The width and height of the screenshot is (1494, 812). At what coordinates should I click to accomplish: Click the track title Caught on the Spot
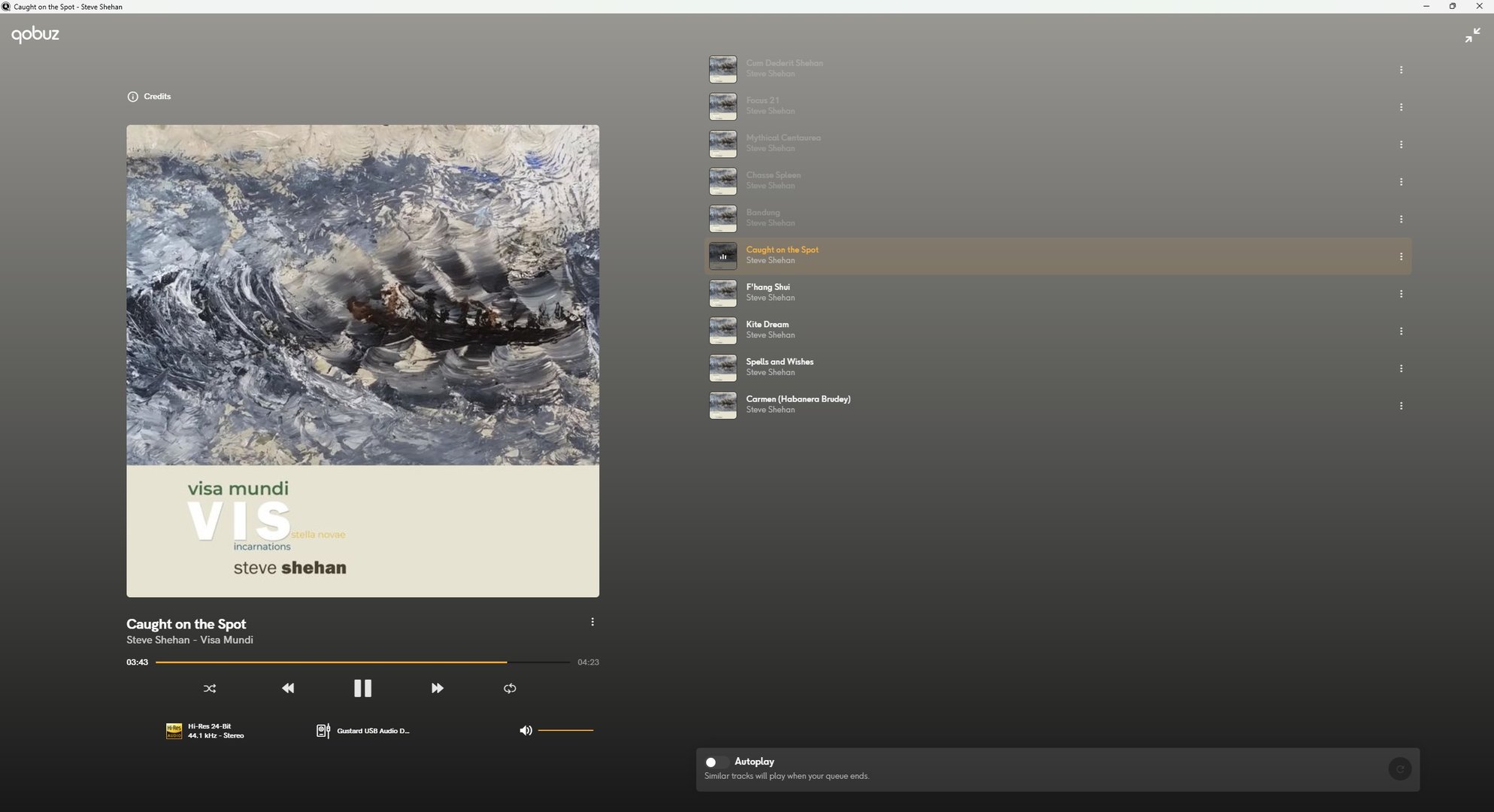[186, 624]
